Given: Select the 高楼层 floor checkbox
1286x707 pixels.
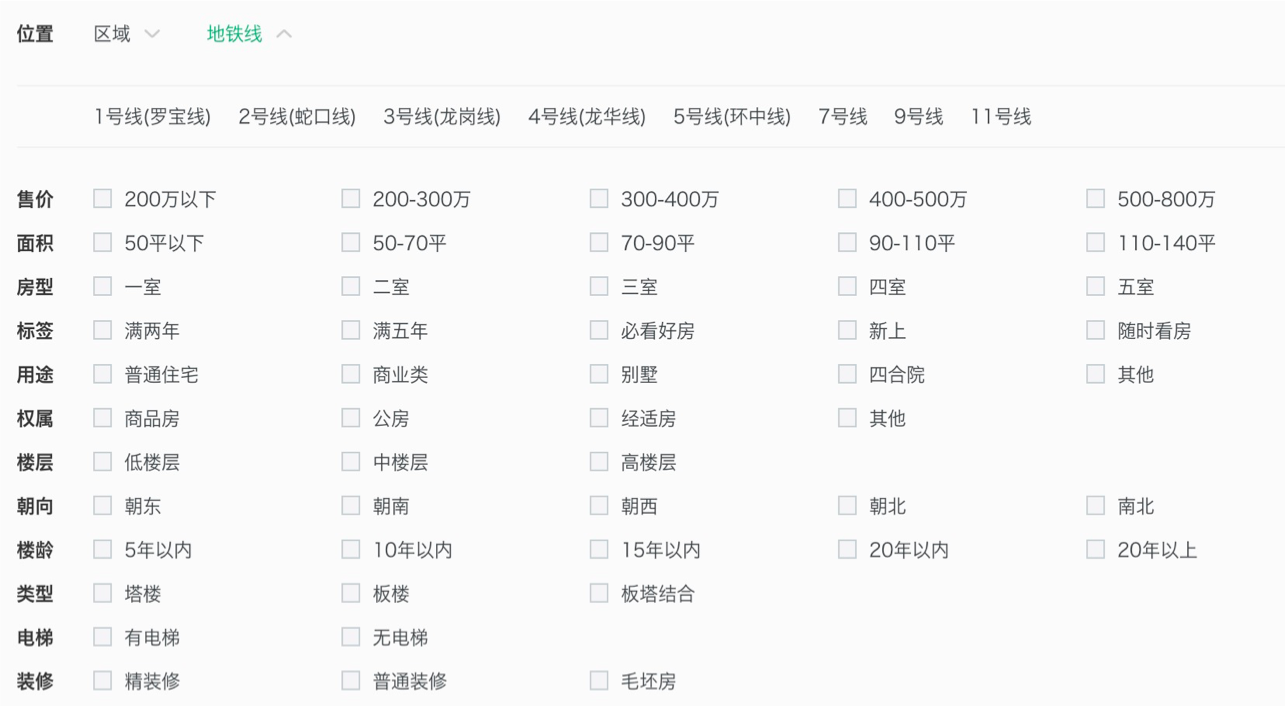Looking at the screenshot, I should pyautogui.click(x=599, y=462).
